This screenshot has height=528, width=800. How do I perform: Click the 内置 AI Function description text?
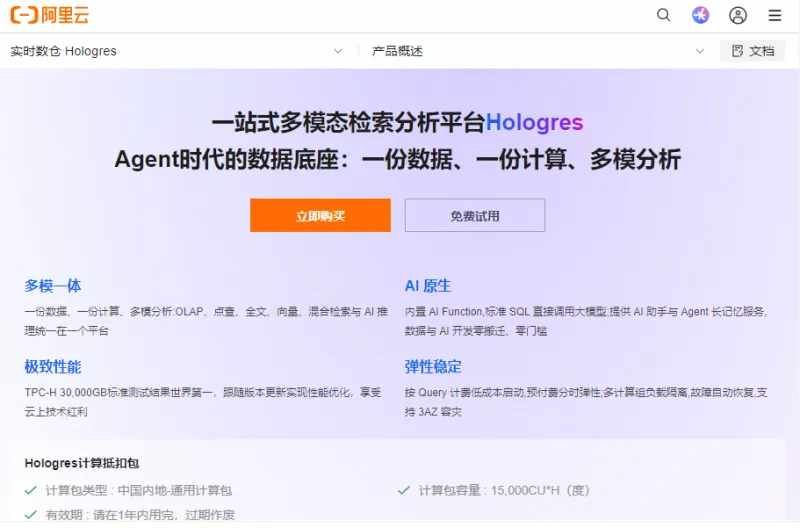[586, 321]
